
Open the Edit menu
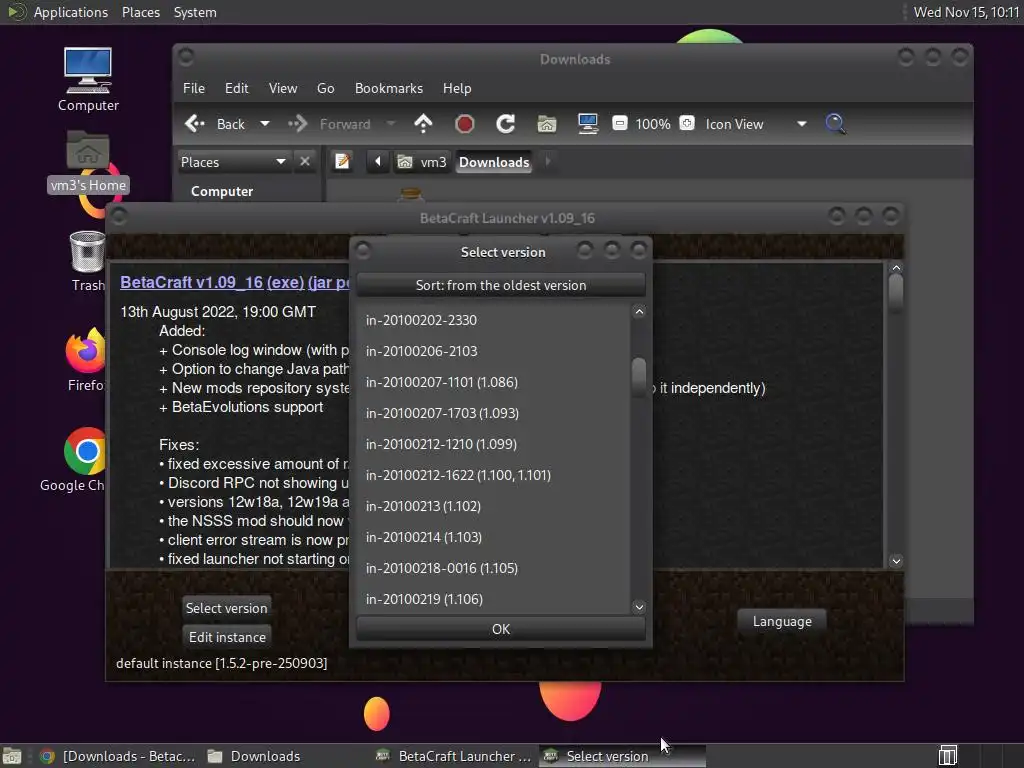click(x=236, y=88)
